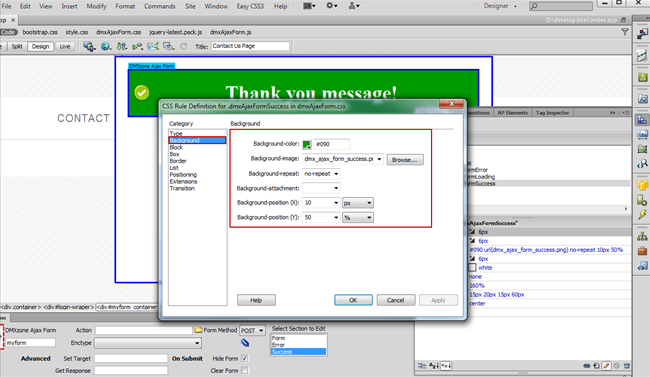Toggle the Hide Form checkbox

click(x=245, y=358)
